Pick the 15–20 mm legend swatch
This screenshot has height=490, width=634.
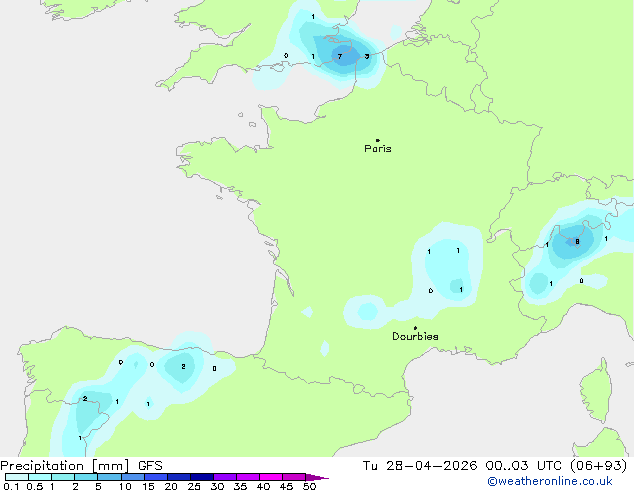click(x=155, y=477)
